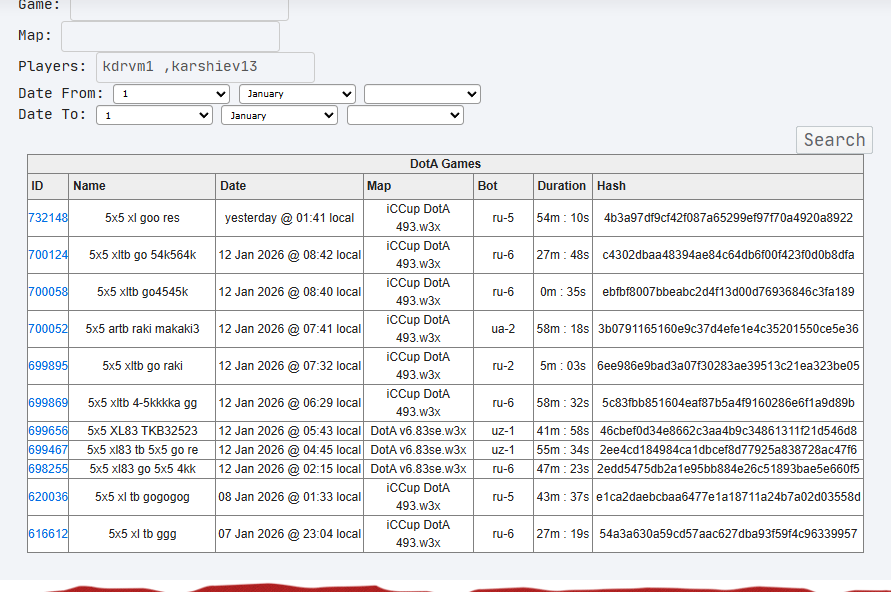Click the hash starting with 54a3a630a59c

coord(728,533)
